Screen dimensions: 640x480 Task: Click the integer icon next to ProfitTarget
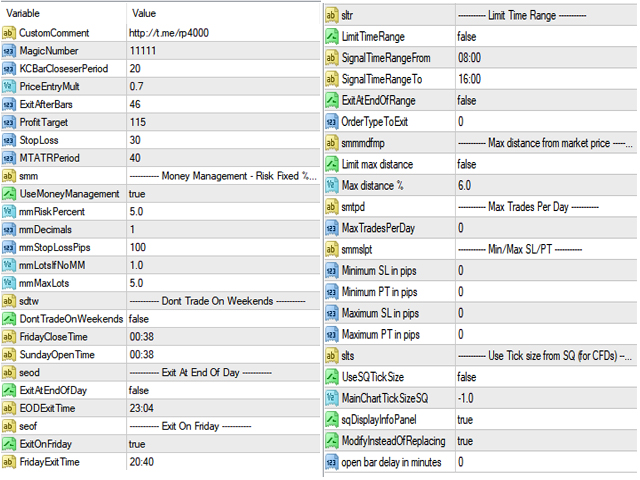click(9, 122)
